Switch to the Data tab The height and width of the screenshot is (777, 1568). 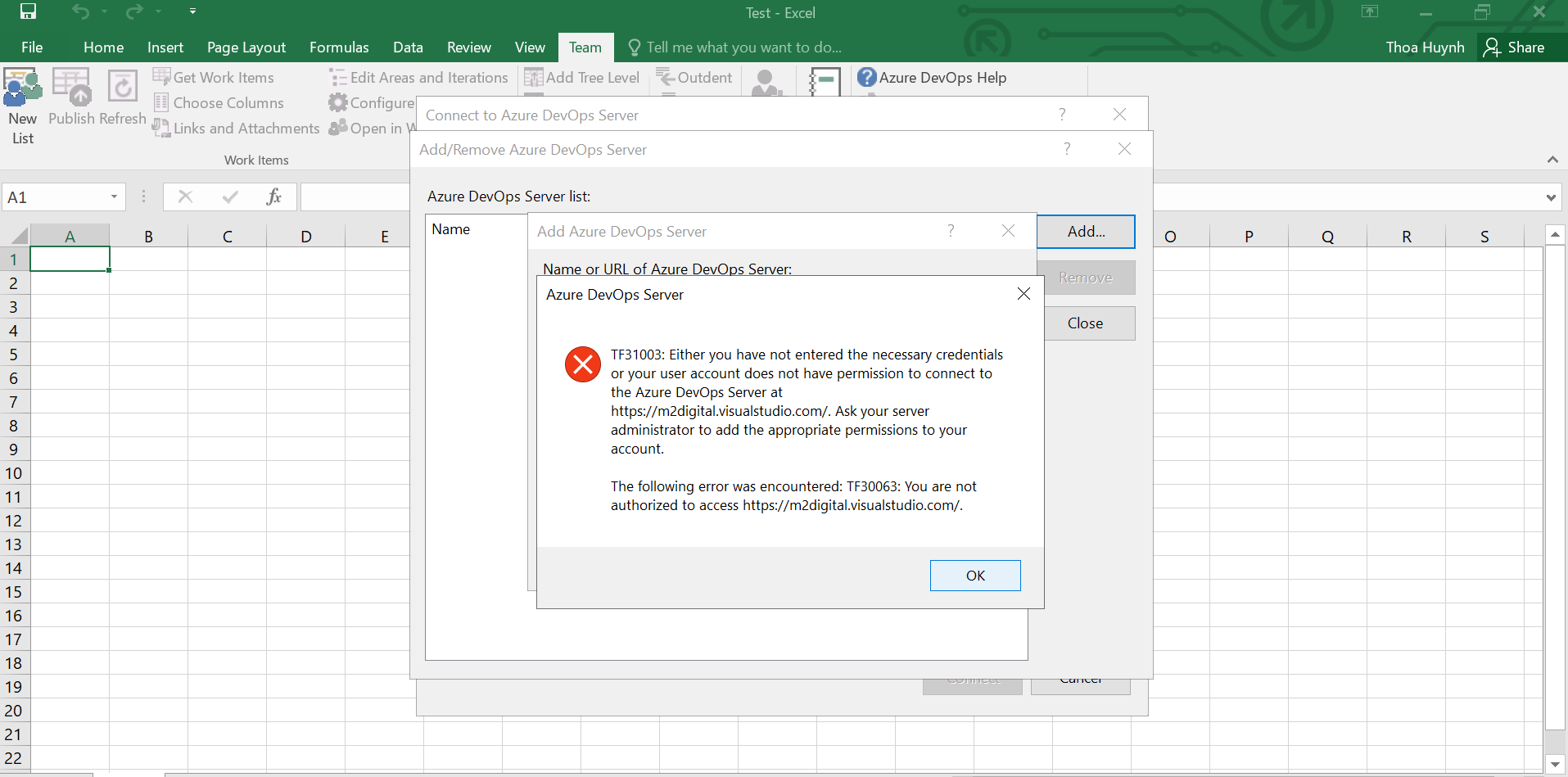pyautogui.click(x=408, y=47)
